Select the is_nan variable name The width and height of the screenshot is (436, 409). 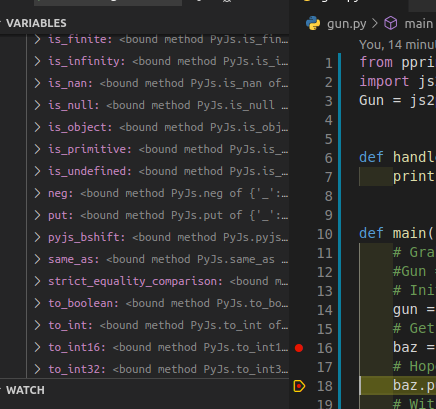(x=70, y=84)
